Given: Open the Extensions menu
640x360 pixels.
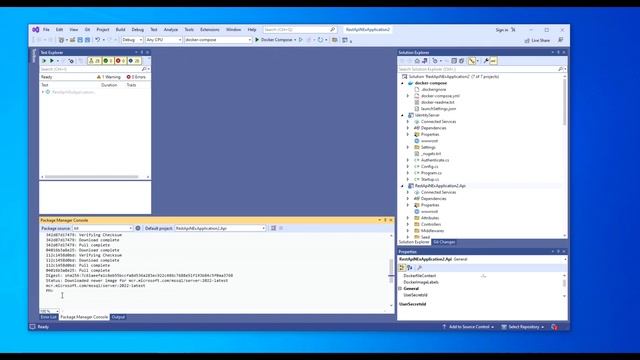Looking at the screenshot, I should coord(210,30).
